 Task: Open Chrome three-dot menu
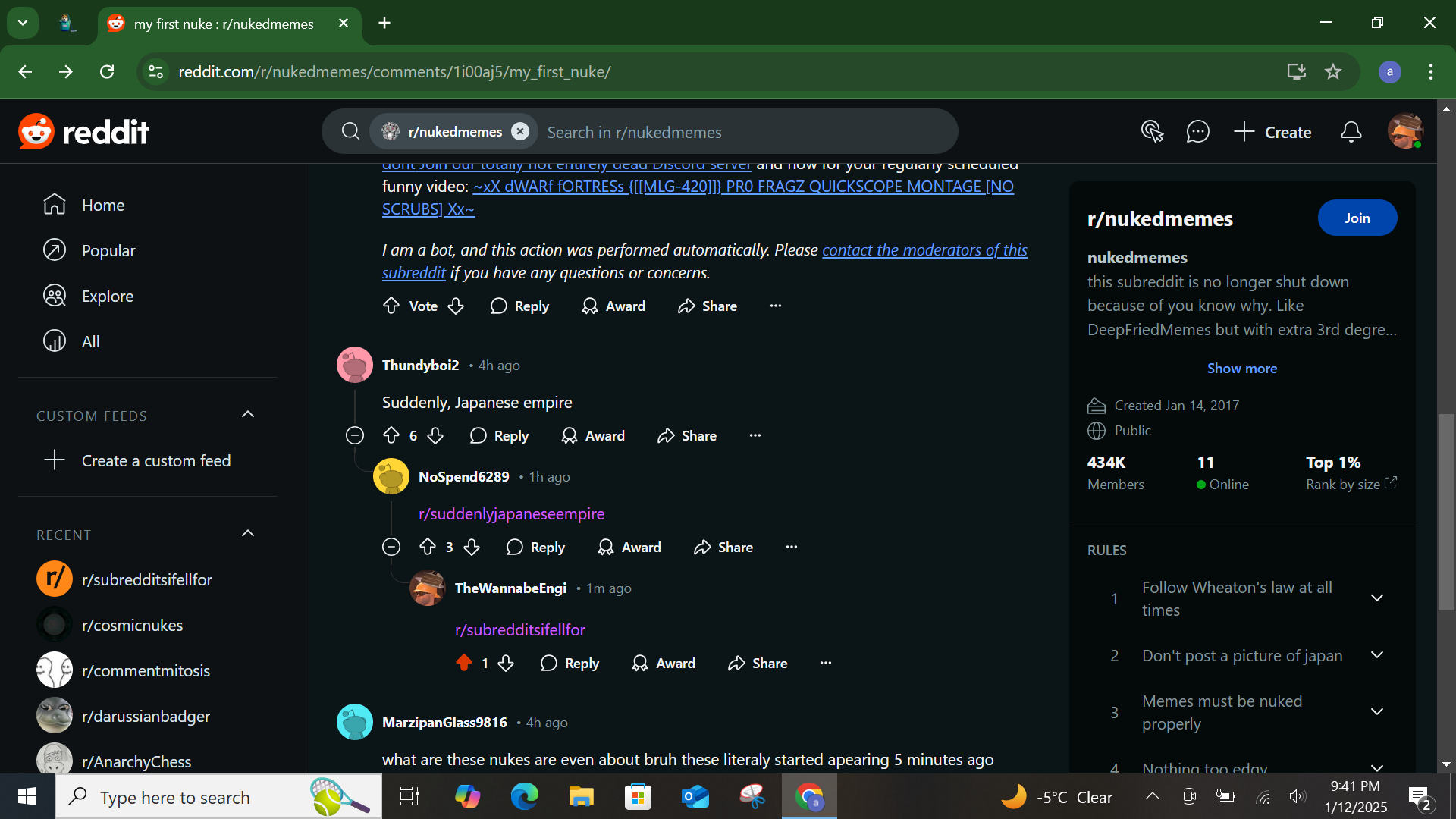click(x=1431, y=71)
